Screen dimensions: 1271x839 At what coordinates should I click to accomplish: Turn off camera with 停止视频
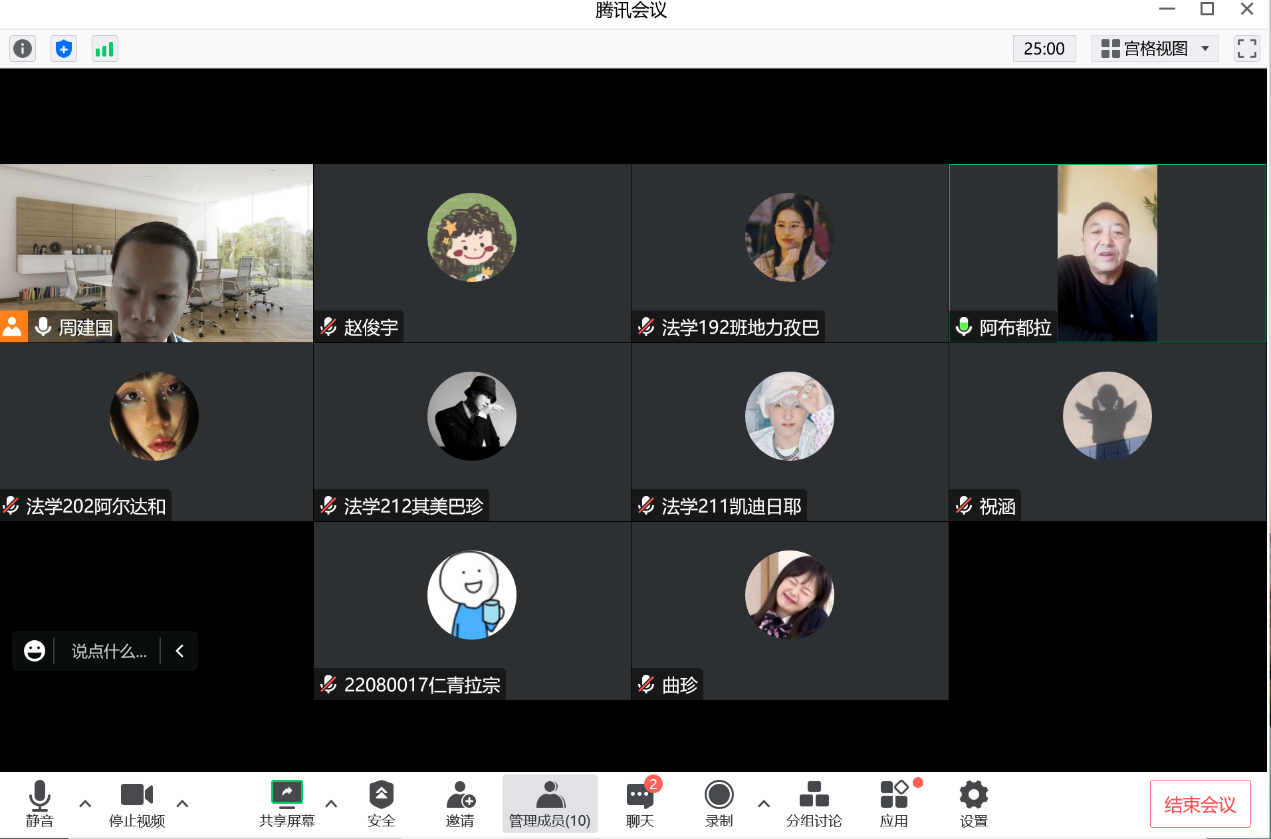tap(137, 804)
